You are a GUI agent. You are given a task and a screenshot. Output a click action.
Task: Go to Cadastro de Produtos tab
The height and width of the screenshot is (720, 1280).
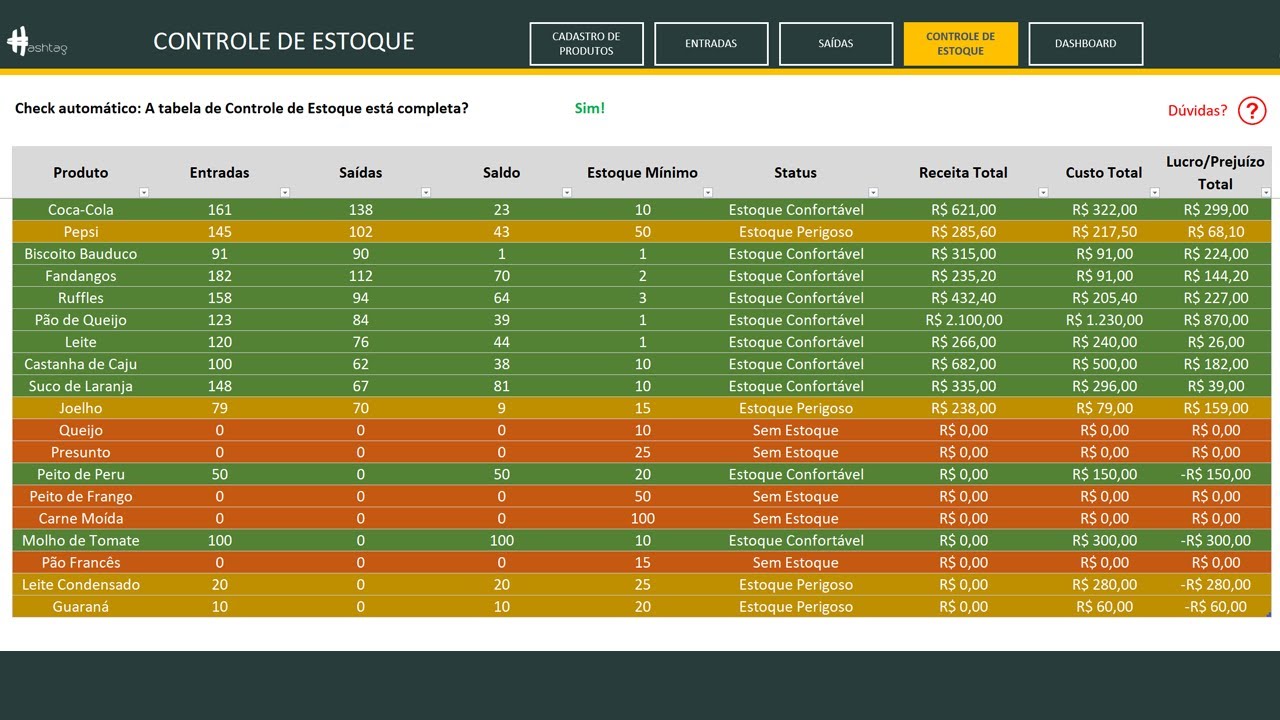coord(586,44)
